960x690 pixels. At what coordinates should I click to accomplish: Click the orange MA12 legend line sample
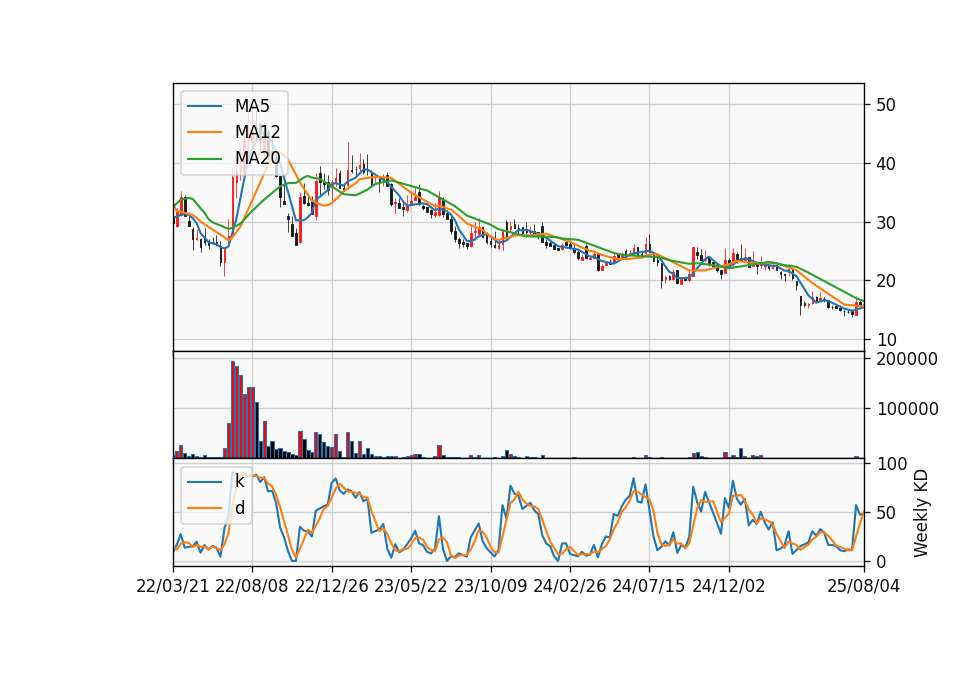204,132
